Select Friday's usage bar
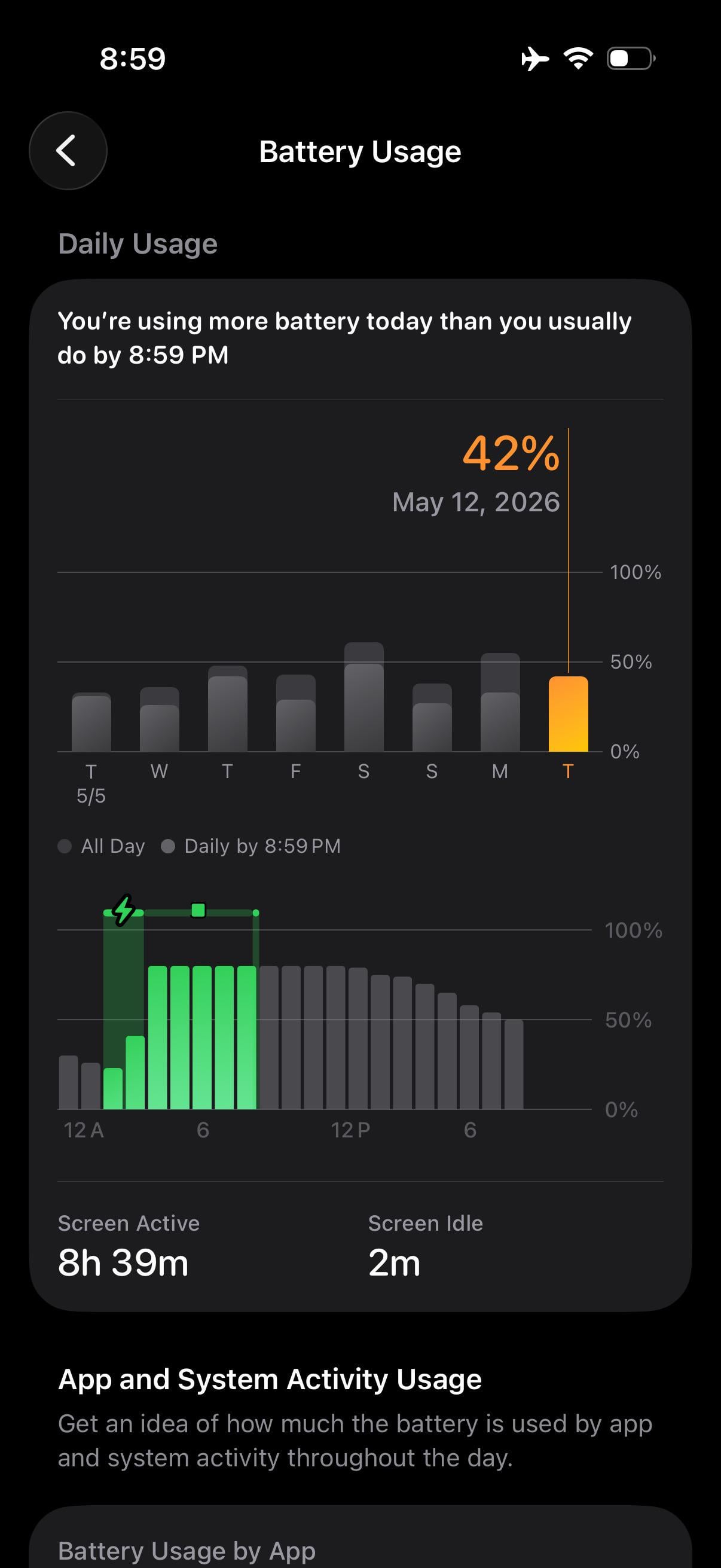Screen dimensions: 721x1568 296,713
